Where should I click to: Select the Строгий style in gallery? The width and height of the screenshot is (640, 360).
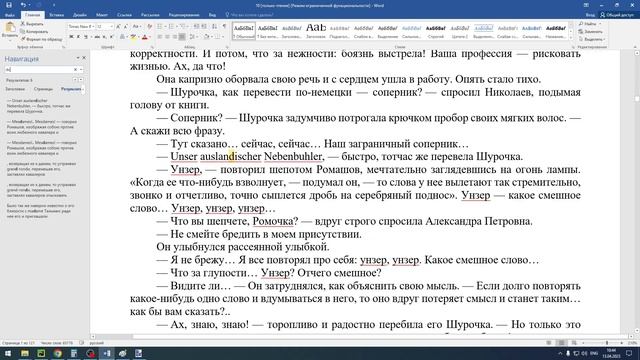(x=436, y=31)
